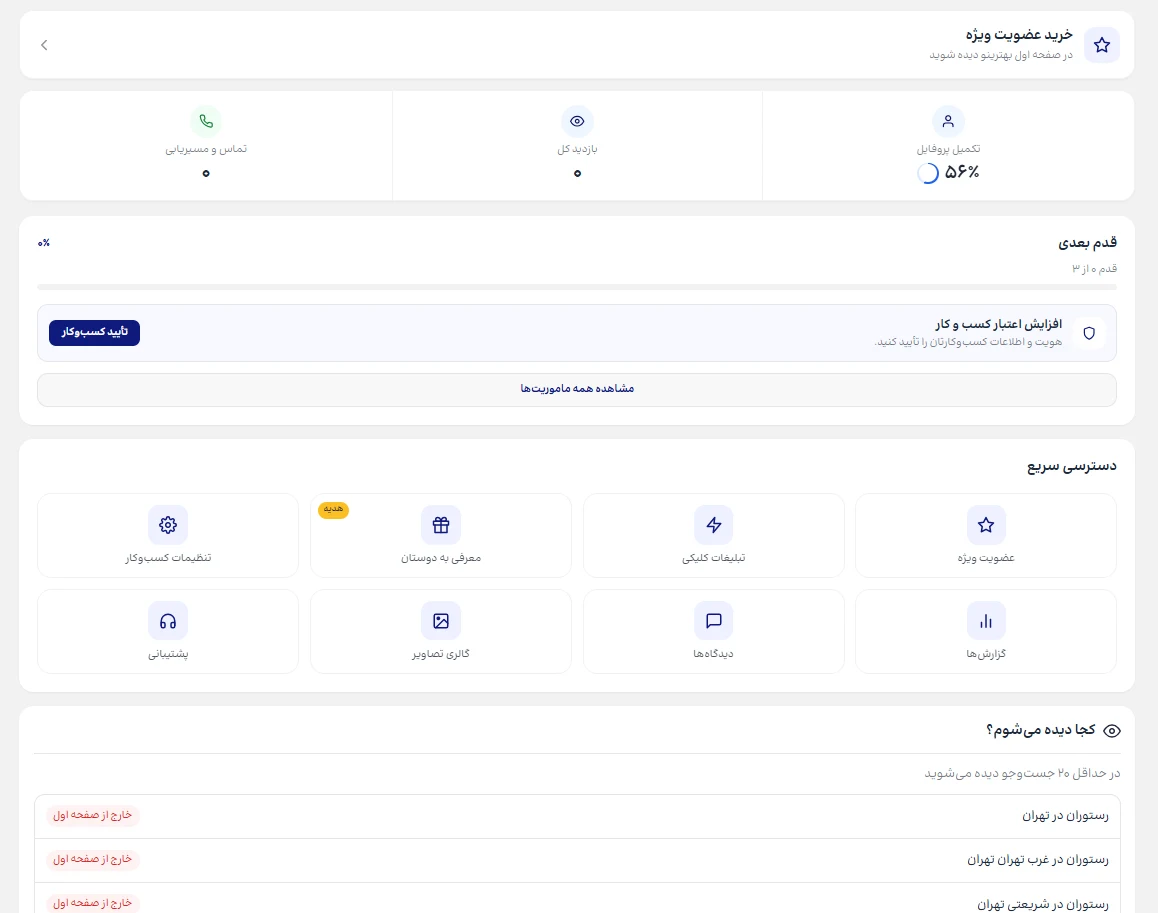
Task: Click the قدم بعدی progress bar
Action: coord(577,287)
